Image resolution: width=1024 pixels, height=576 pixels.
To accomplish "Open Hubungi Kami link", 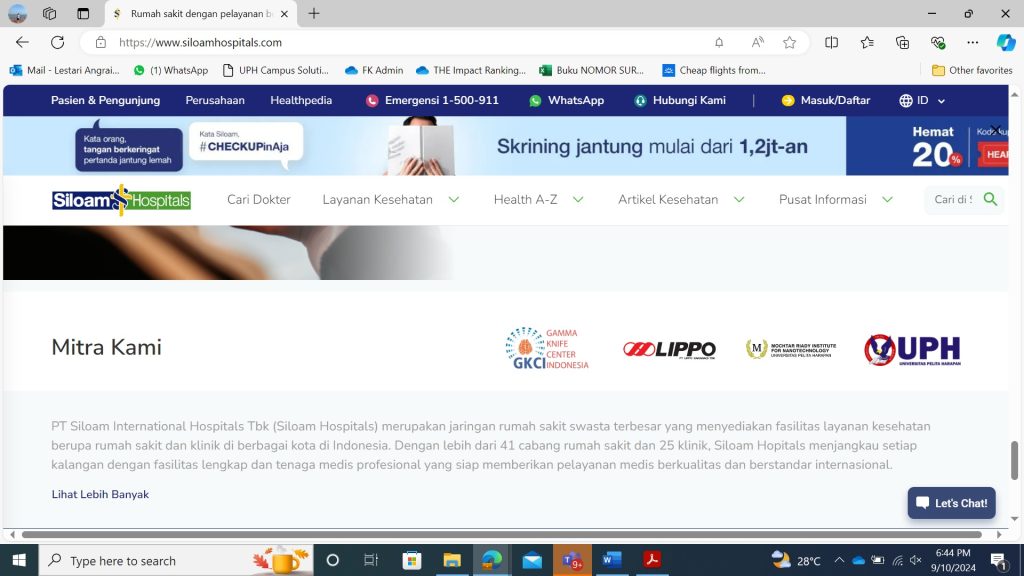I will point(679,101).
